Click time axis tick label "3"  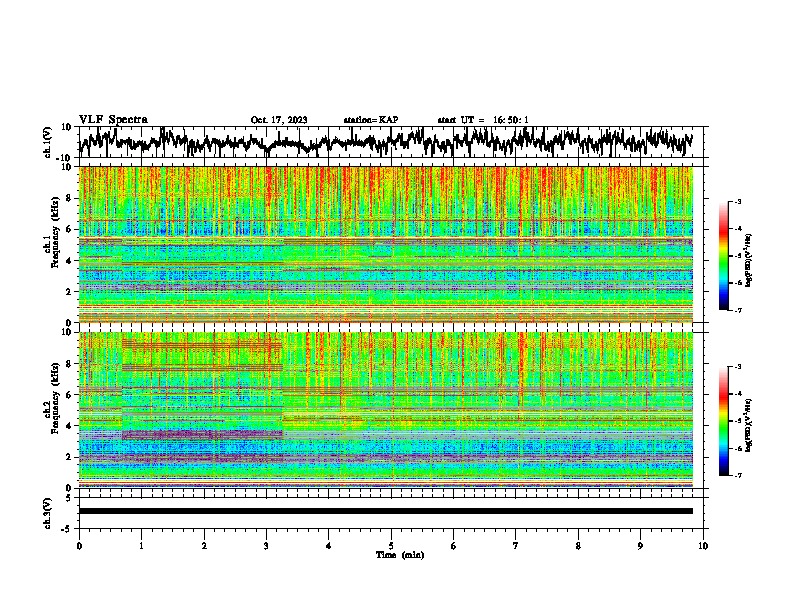click(266, 546)
